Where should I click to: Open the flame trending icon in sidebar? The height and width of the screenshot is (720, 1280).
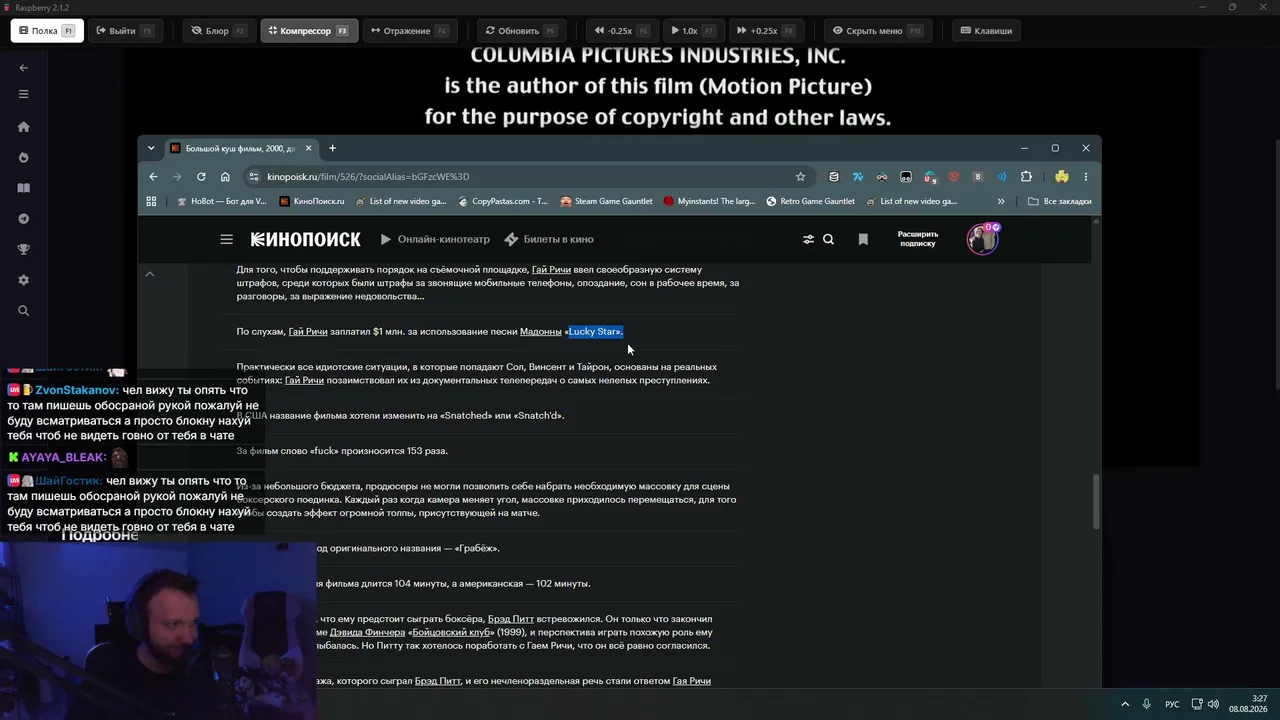pos(24,158)
